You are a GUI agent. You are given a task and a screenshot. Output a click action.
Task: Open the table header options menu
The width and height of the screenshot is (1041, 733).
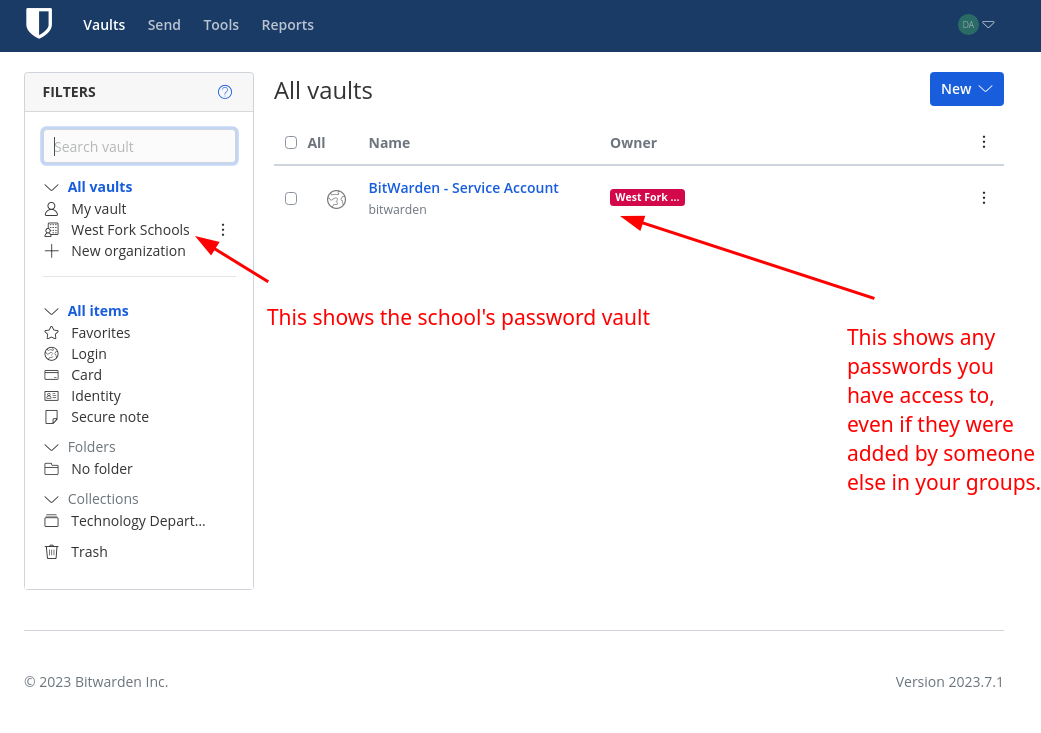point(983,142)
